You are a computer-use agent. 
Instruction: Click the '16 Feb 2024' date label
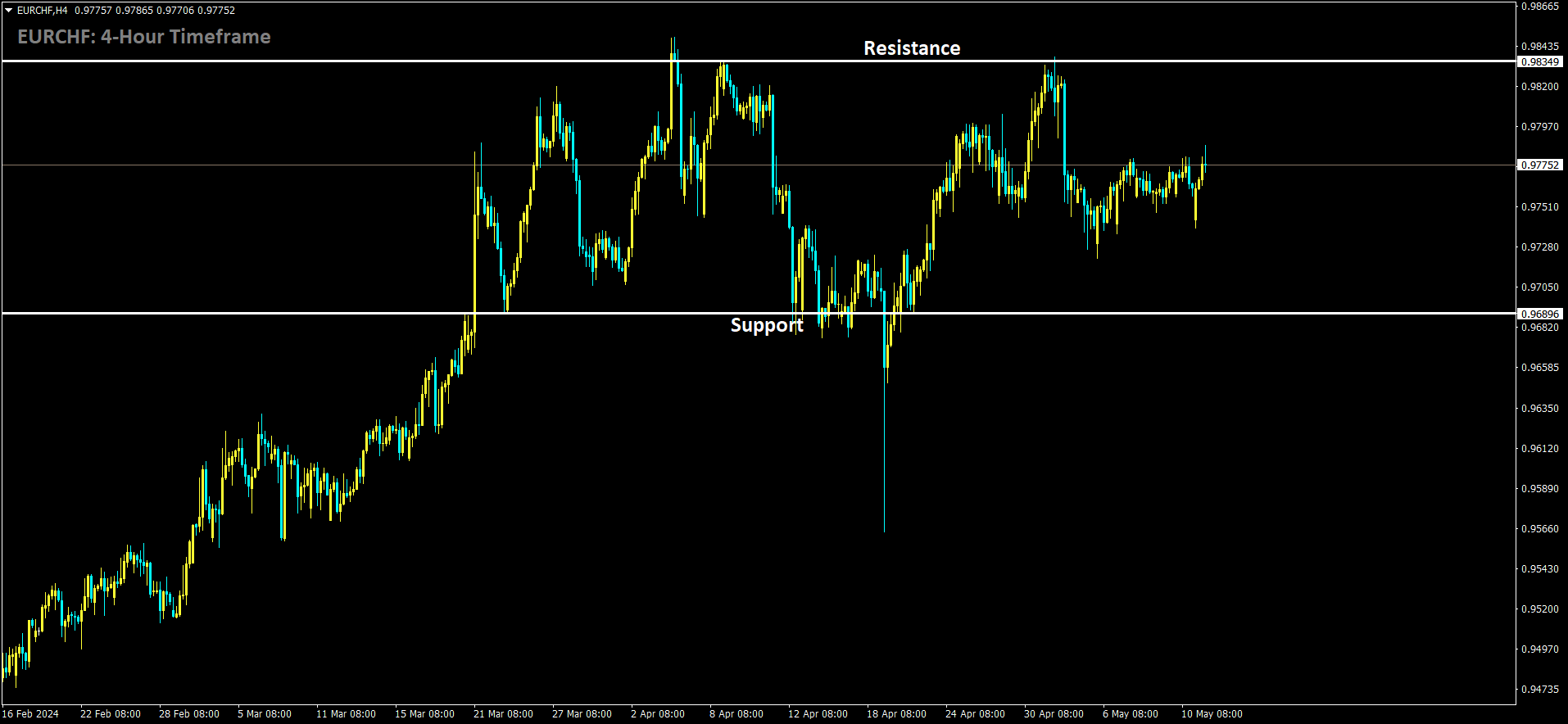pyautogui.click(x=30, y=714)
